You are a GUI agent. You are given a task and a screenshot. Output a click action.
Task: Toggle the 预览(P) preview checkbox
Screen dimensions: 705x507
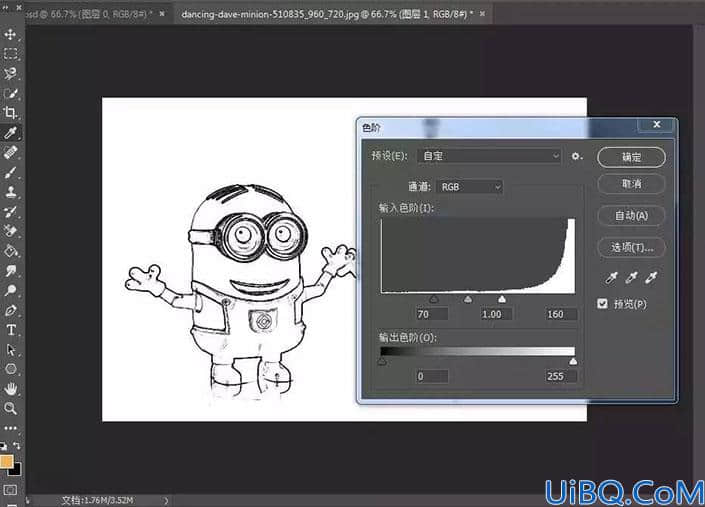click(602, 304)
